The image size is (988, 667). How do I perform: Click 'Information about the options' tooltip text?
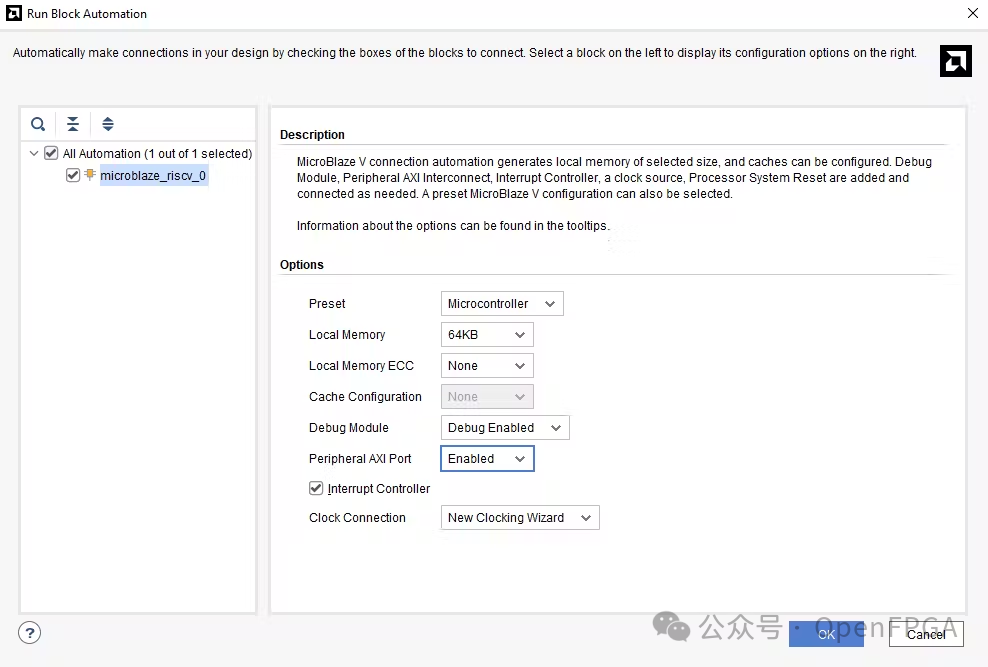click(x=453, y=225)
